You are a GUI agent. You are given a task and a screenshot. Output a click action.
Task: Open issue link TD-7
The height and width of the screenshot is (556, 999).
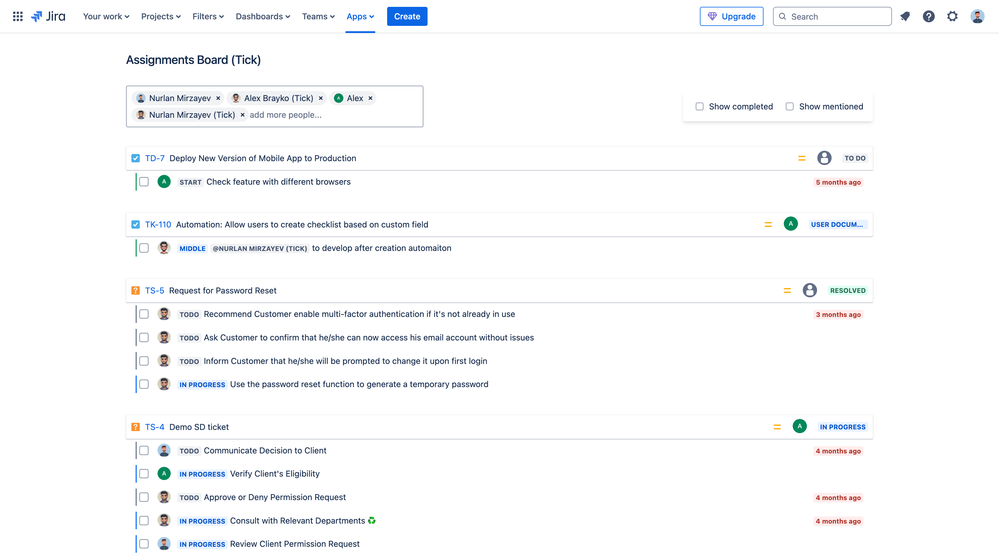154,158
